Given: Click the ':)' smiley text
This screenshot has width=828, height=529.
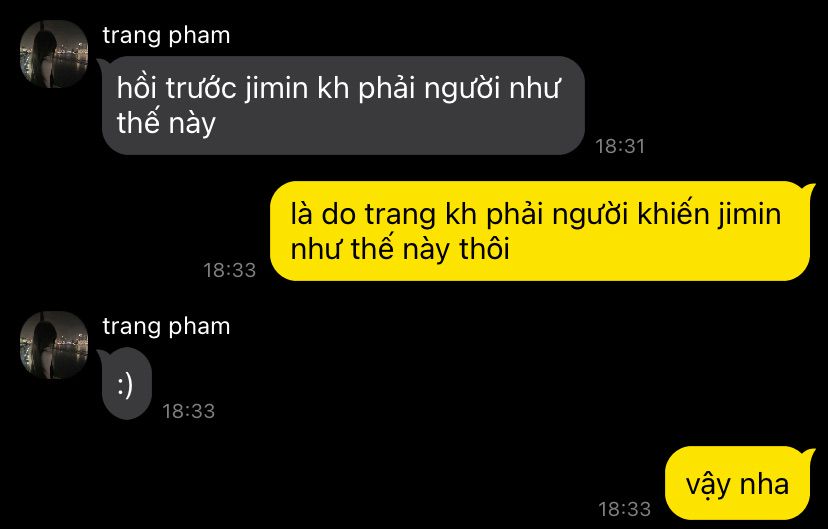Looking at the screenshot, I should pos(125,385).
